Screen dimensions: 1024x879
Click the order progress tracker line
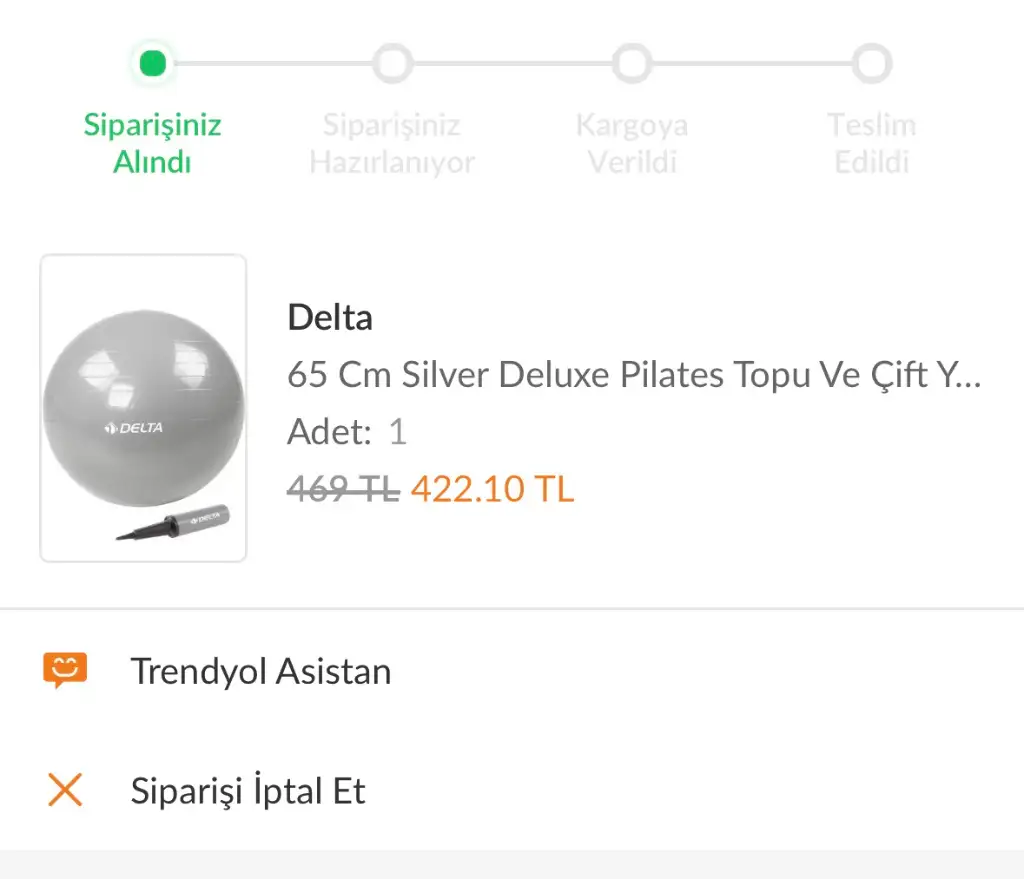pyautogui.click(x=512, y=63)
